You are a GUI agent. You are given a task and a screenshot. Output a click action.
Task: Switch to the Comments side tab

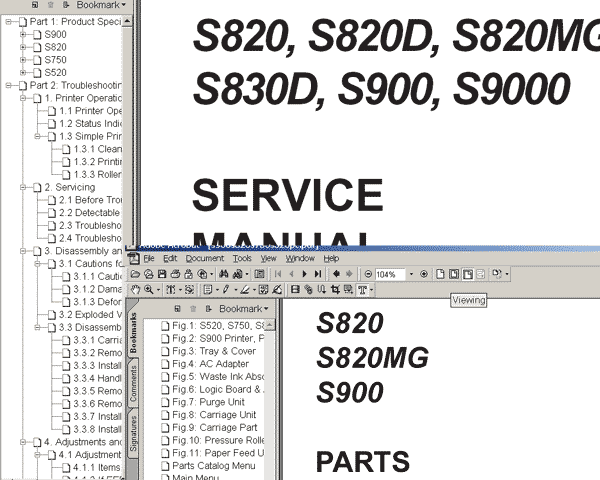tap(133, 383)
